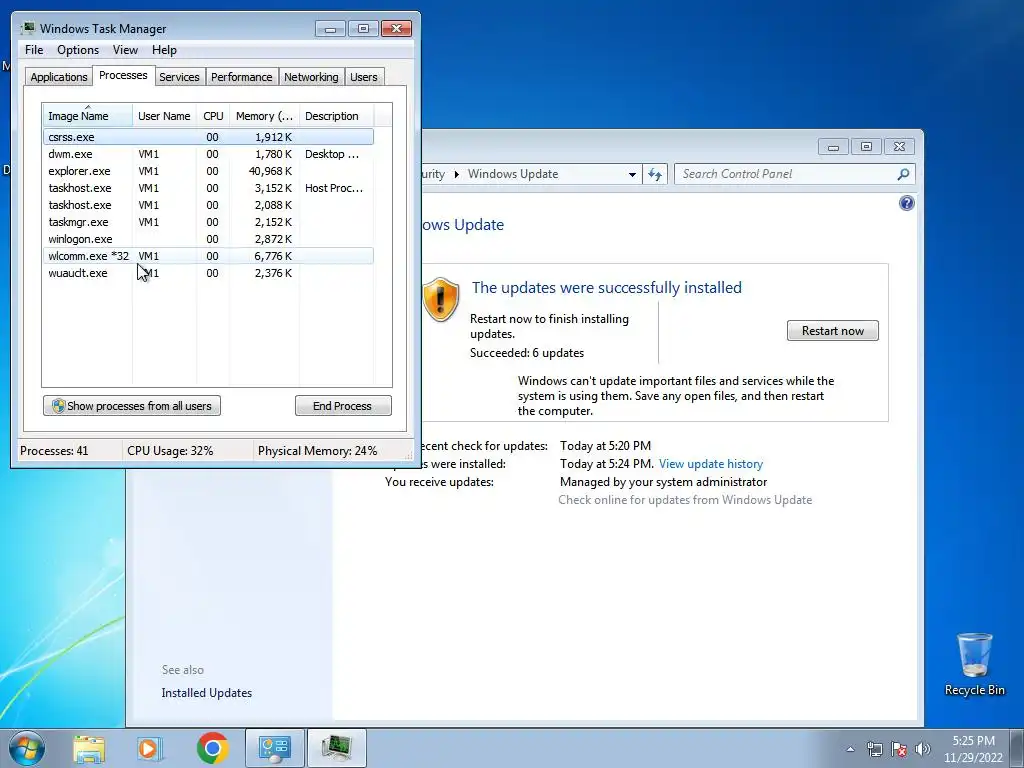The width and height of the screenshot is (1024, 768).
Task: Minimize the Windows Update window
Action: pos(833,147)
